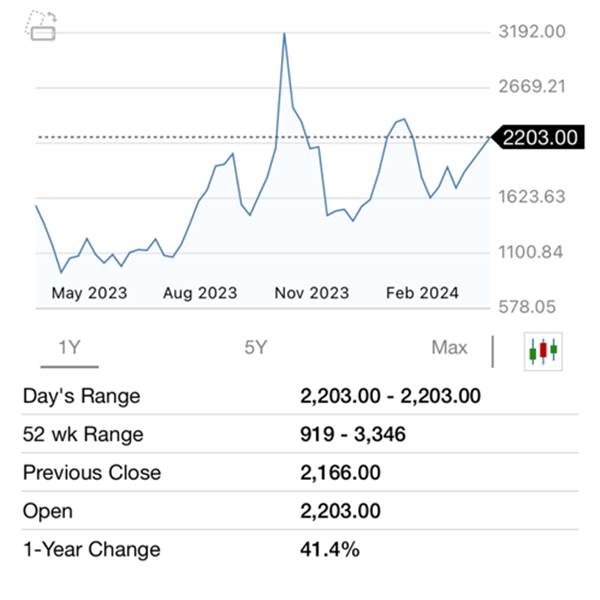
Task: Switch to the 5Y range tab
Action: click(256, 348)
